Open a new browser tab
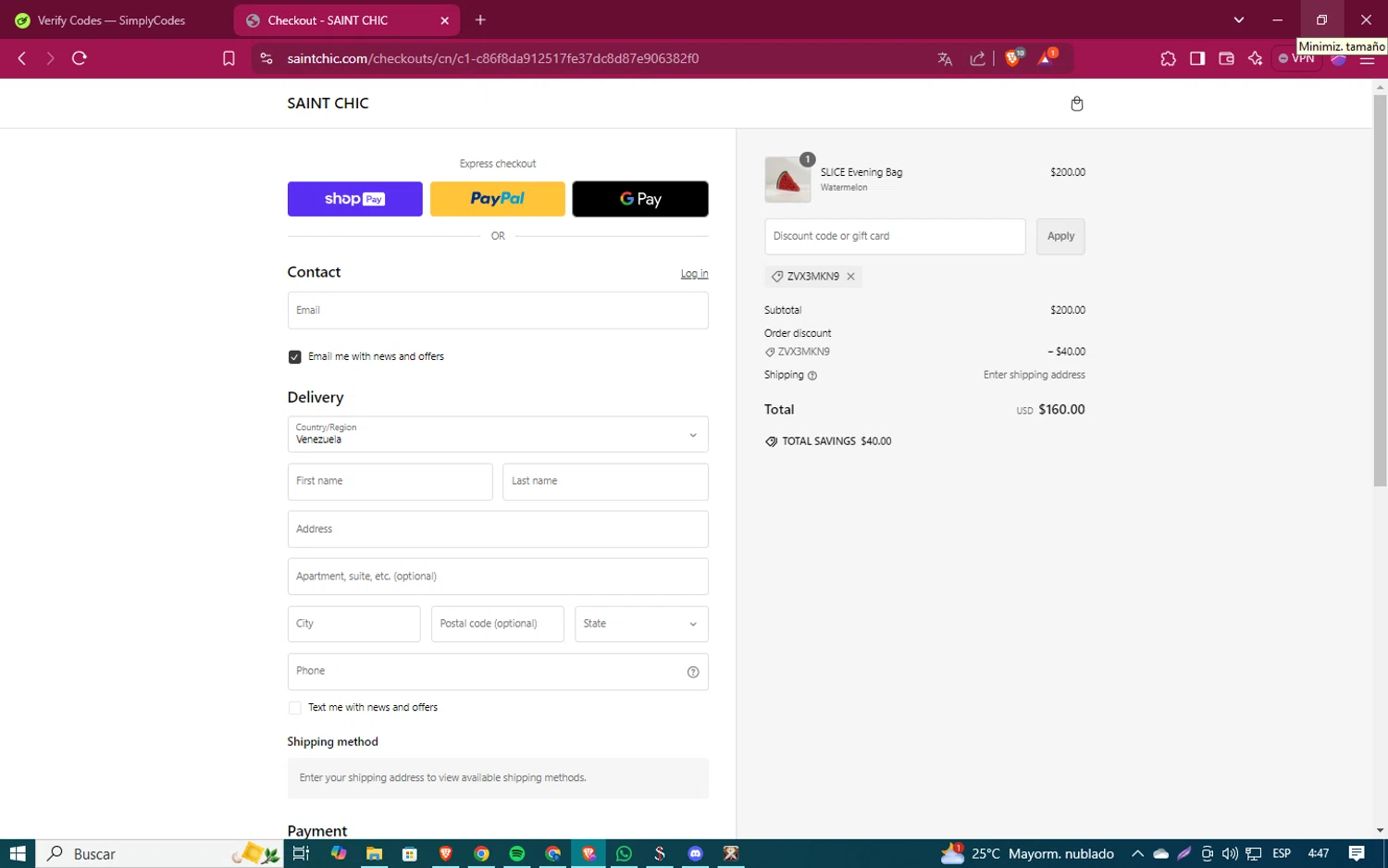The image size is (1388, 868). pyautogui.click(x=480, y=20)
